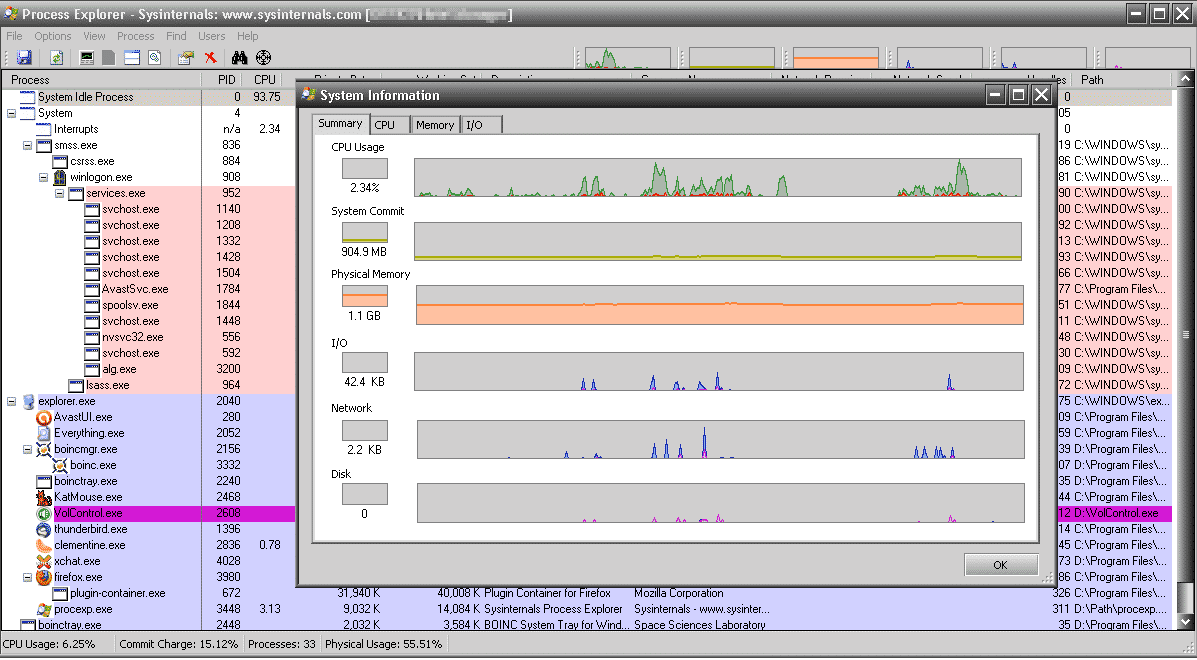Select the thunderbird.exe process row
The width and height of the screenshot is (1197, 660).
[90, 529]
